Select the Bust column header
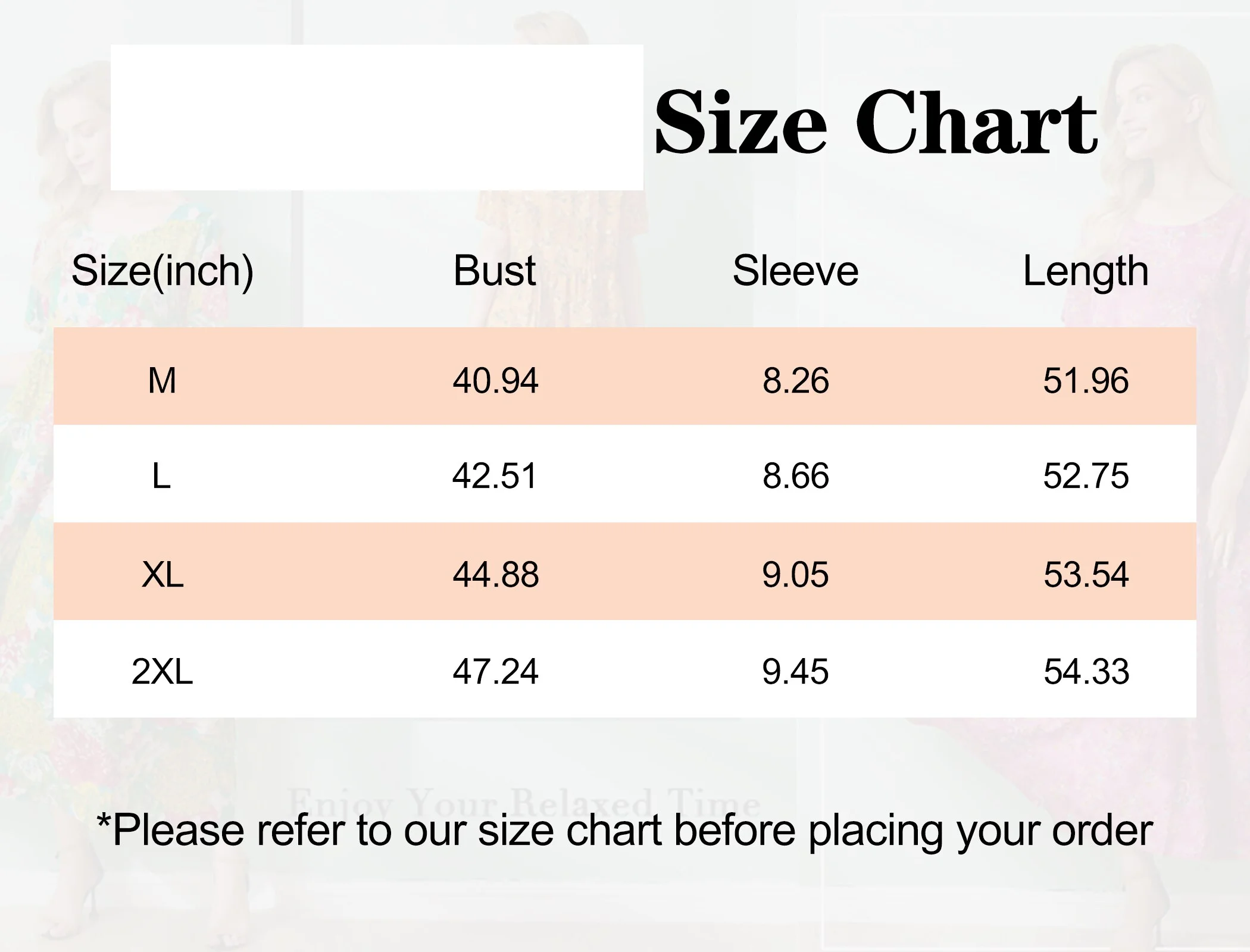 495,271
